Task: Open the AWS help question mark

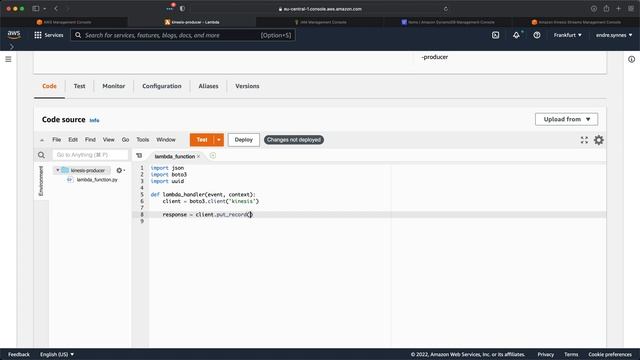Action: [x=537, y=35]
